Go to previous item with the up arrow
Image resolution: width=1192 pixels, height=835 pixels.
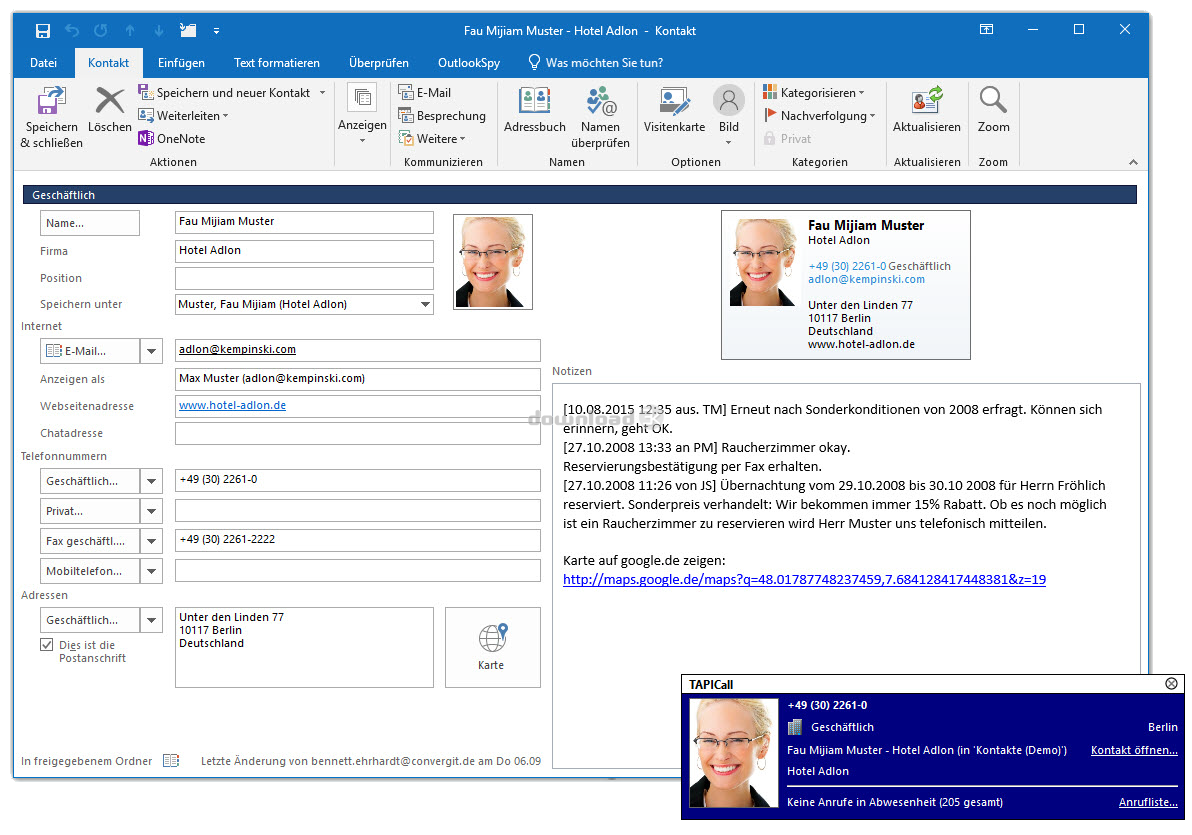(x=130, y=30)
